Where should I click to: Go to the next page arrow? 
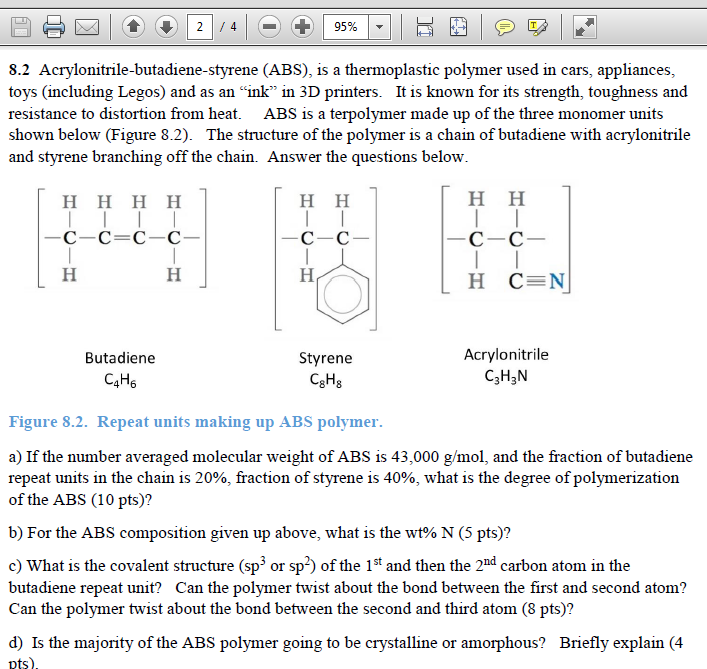pos(167,27)
